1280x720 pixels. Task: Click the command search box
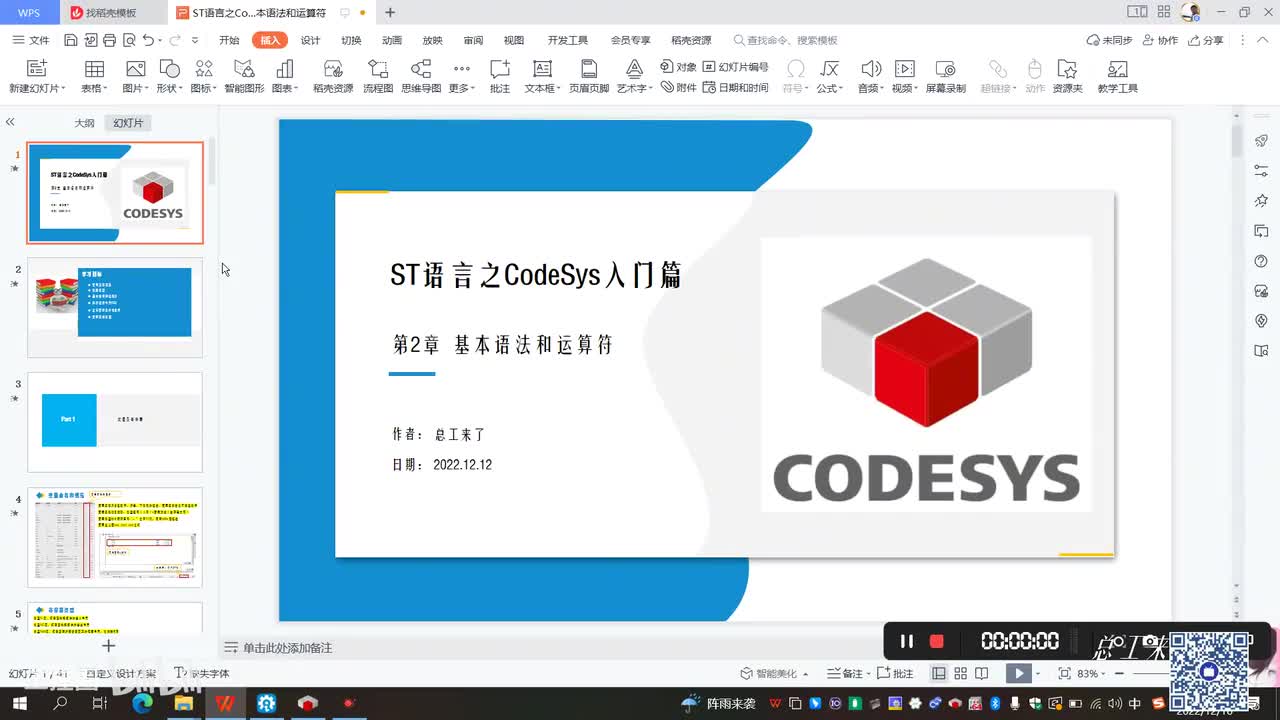[x=786, y=40]
